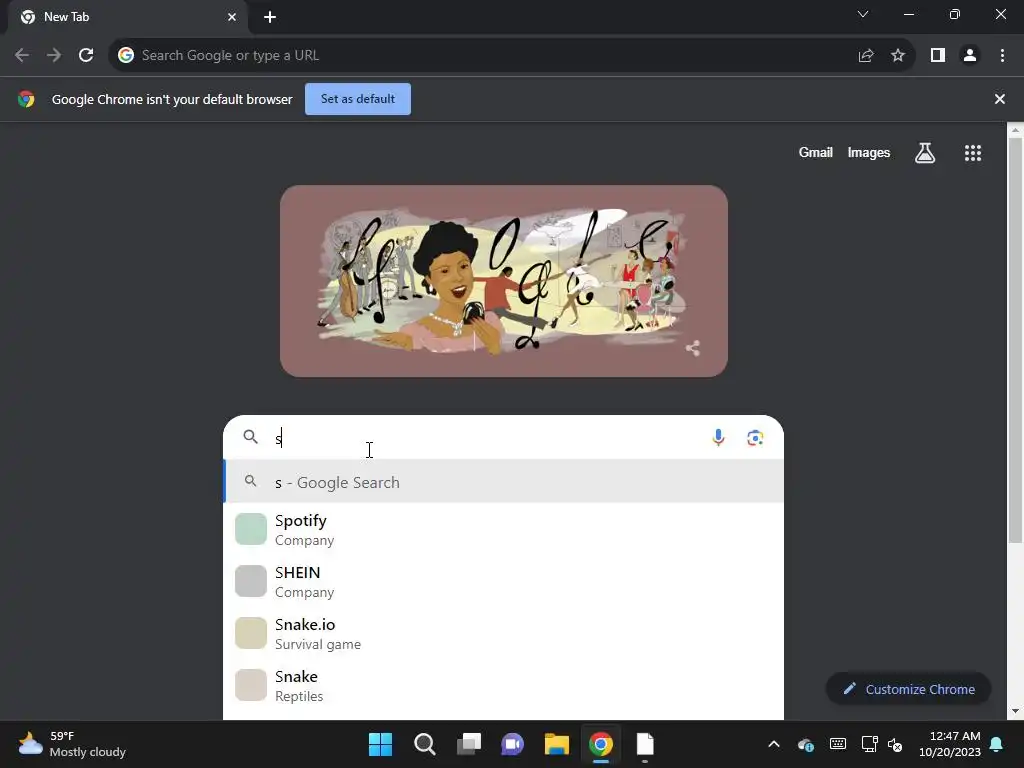Open the clock showing 12:47 AM
Screen dimensions: 1024x768
[x=950, y=744]
